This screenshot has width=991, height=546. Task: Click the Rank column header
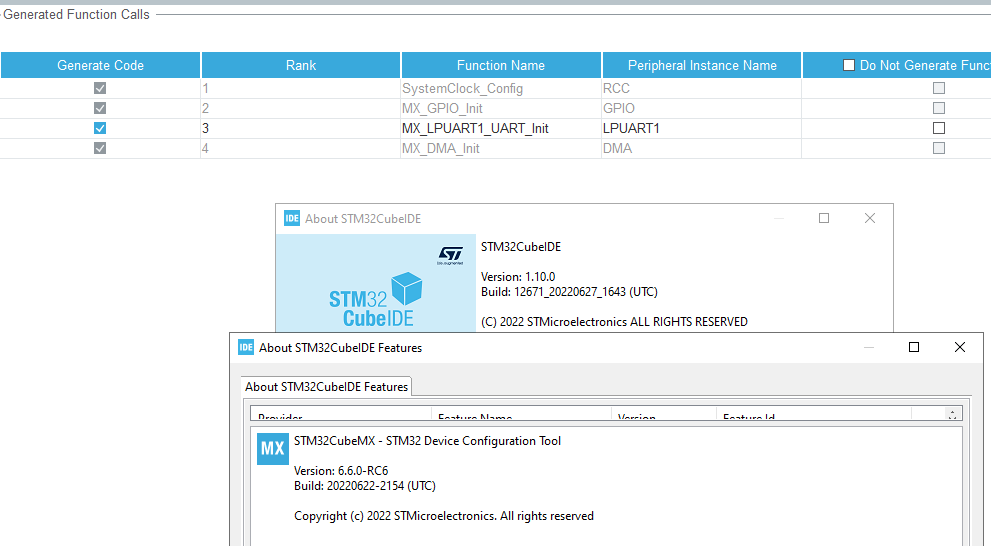(301, 65)
